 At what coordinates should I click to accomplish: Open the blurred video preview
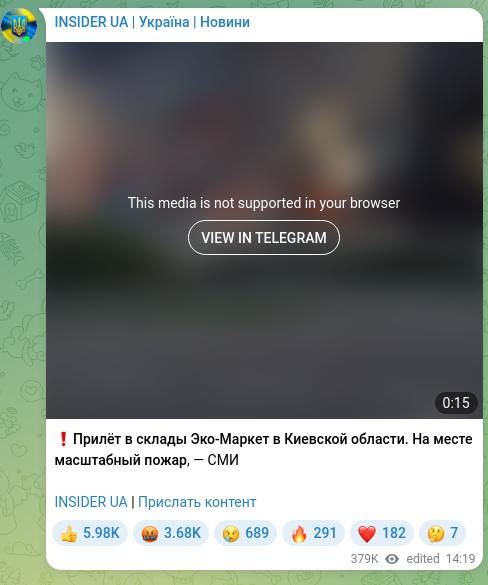pos(264,230)
